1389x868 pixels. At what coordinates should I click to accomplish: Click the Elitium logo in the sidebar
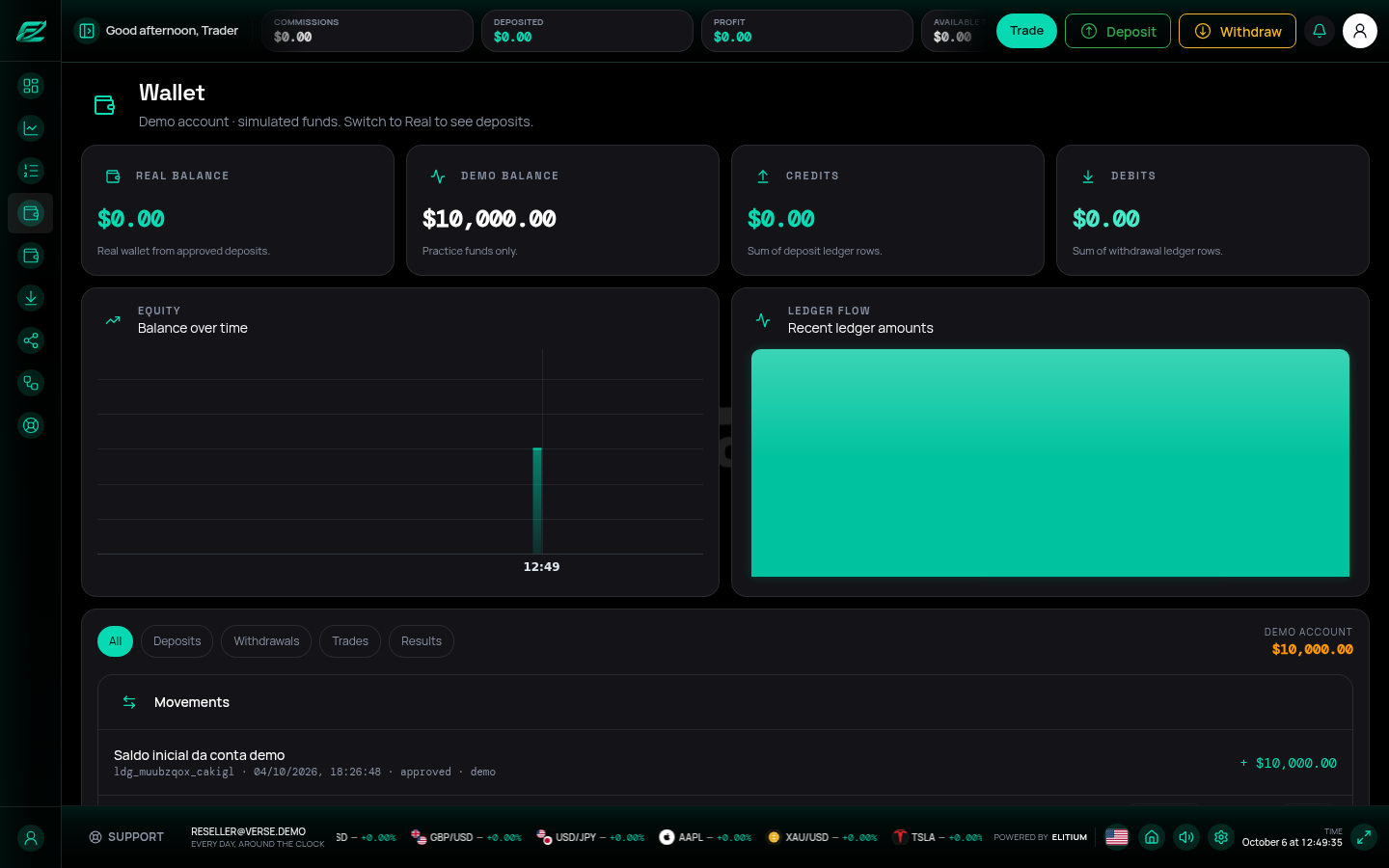click(31, 31)
